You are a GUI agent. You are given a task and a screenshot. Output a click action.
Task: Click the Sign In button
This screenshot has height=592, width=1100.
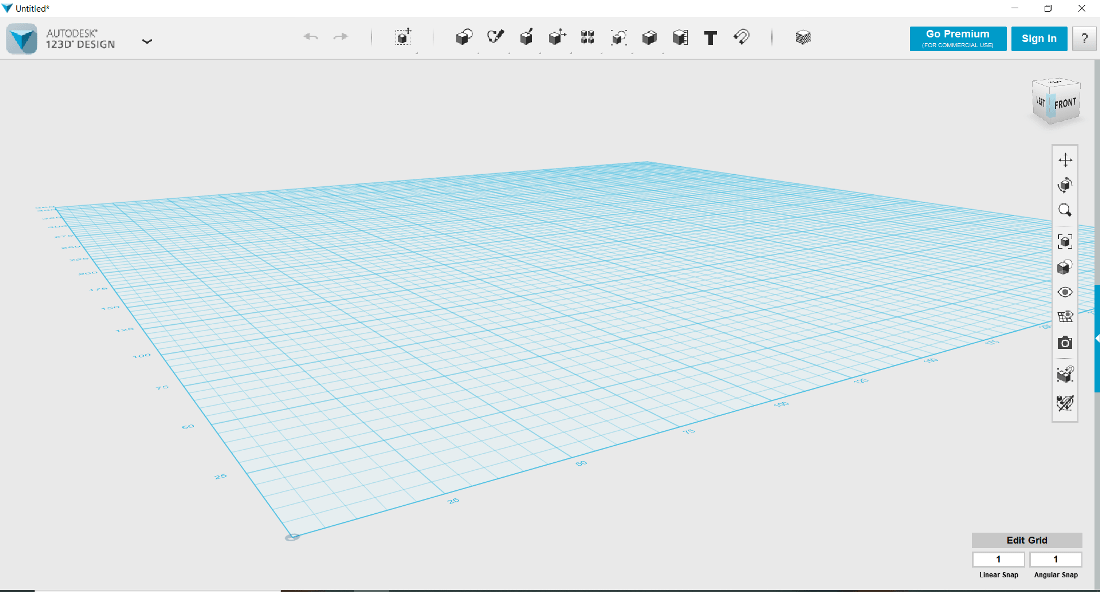(x=1039, y=38)
